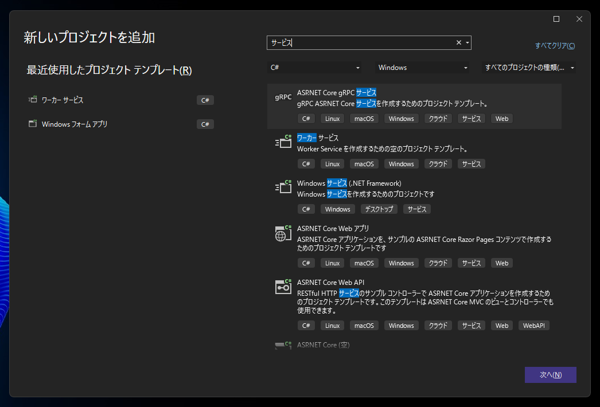Click the Windows tag of the Windows Service template
This screenshot has height=407, width=600.
(338, 209)
